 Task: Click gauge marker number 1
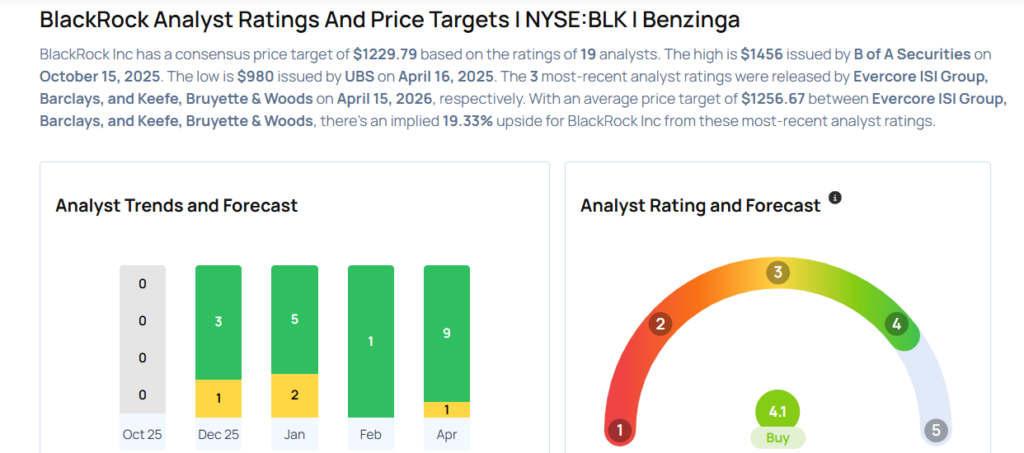tap(620, 431)
